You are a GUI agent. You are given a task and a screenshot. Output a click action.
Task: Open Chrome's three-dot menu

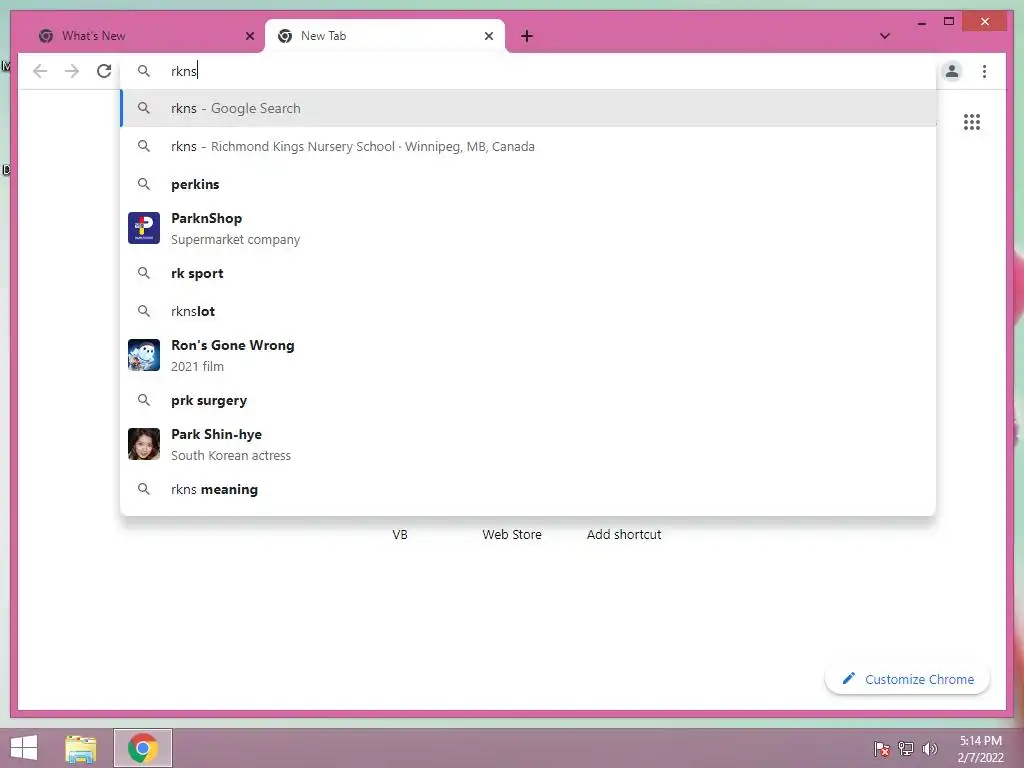click(984, 71)
